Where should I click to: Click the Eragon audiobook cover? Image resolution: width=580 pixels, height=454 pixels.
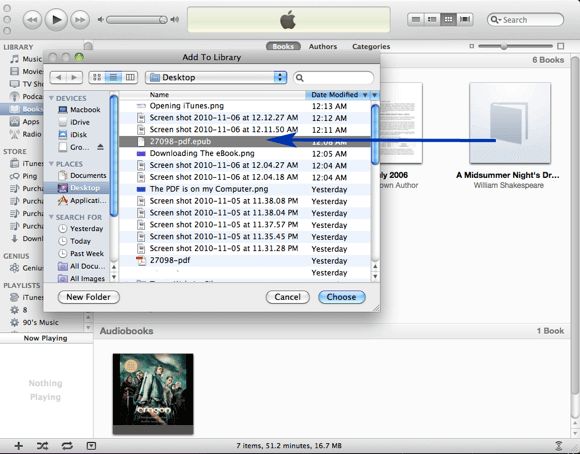click(x=153, y=394)
